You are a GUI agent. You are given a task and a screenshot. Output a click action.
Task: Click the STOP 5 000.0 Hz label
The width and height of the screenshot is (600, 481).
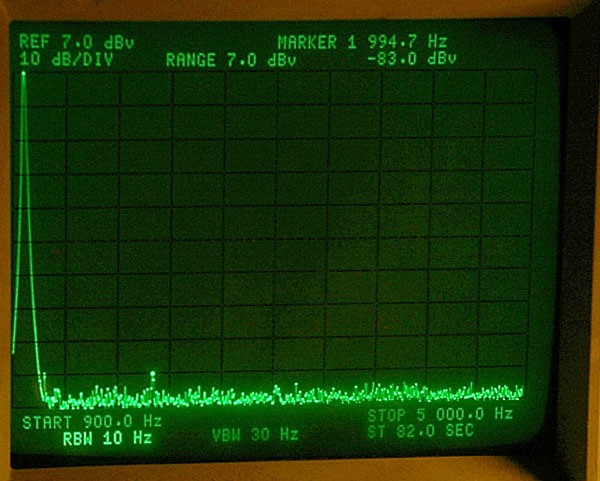(440, 414)
